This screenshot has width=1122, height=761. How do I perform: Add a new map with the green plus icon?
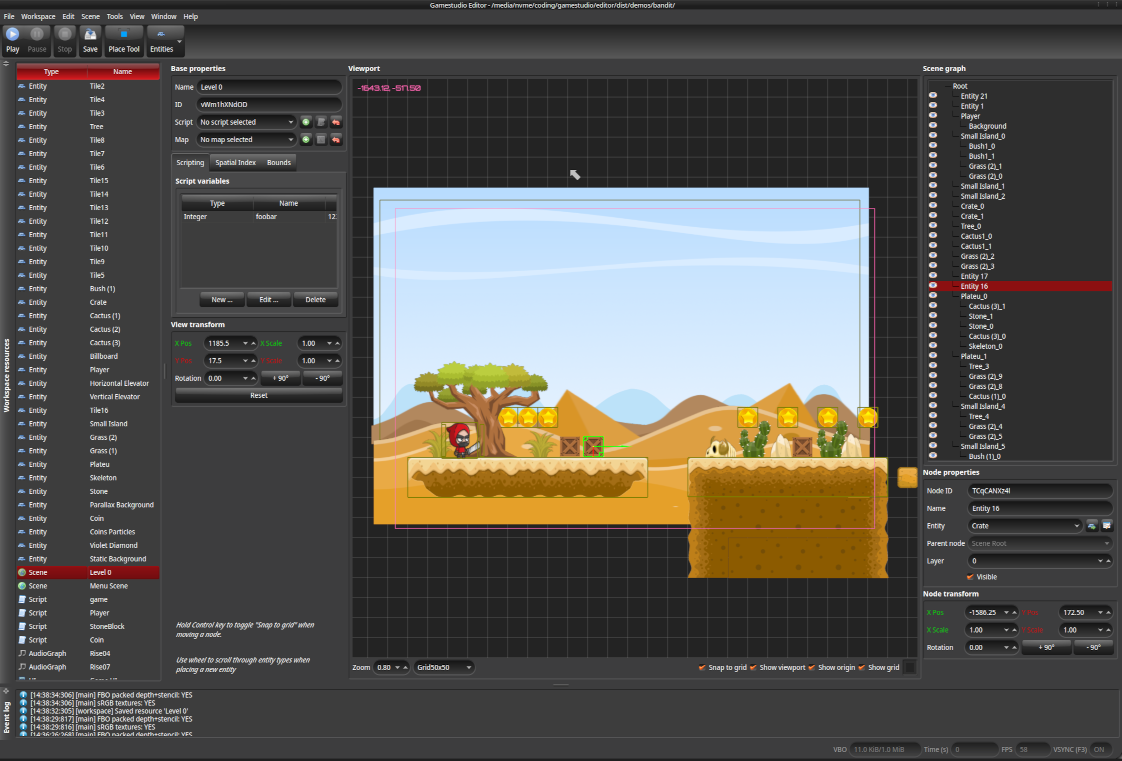(306, 139)
